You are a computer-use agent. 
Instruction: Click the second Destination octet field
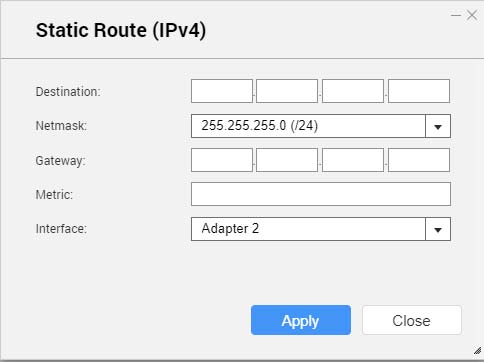click(287, 91)
